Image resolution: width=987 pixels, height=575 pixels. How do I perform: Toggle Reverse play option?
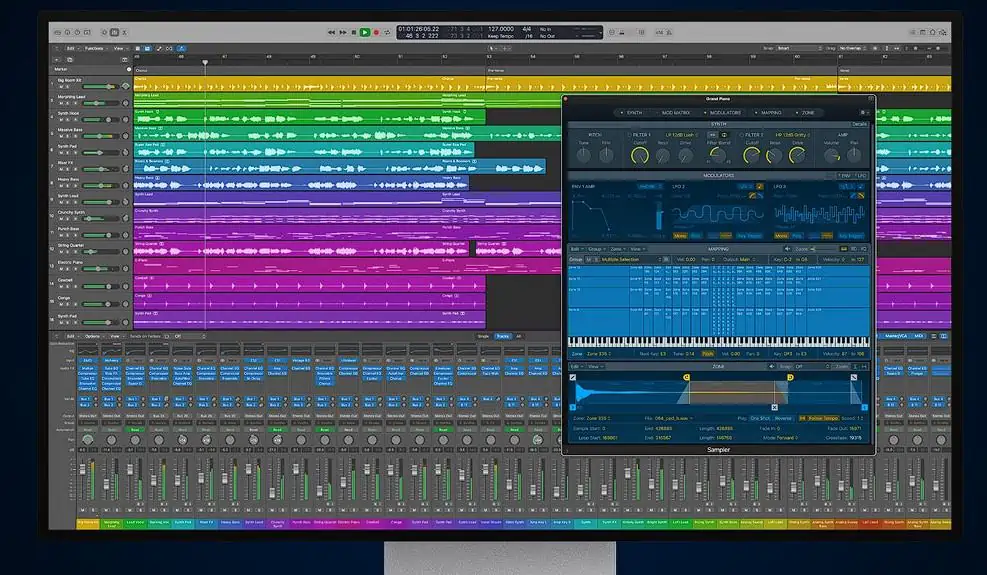[x=782, y=418]
